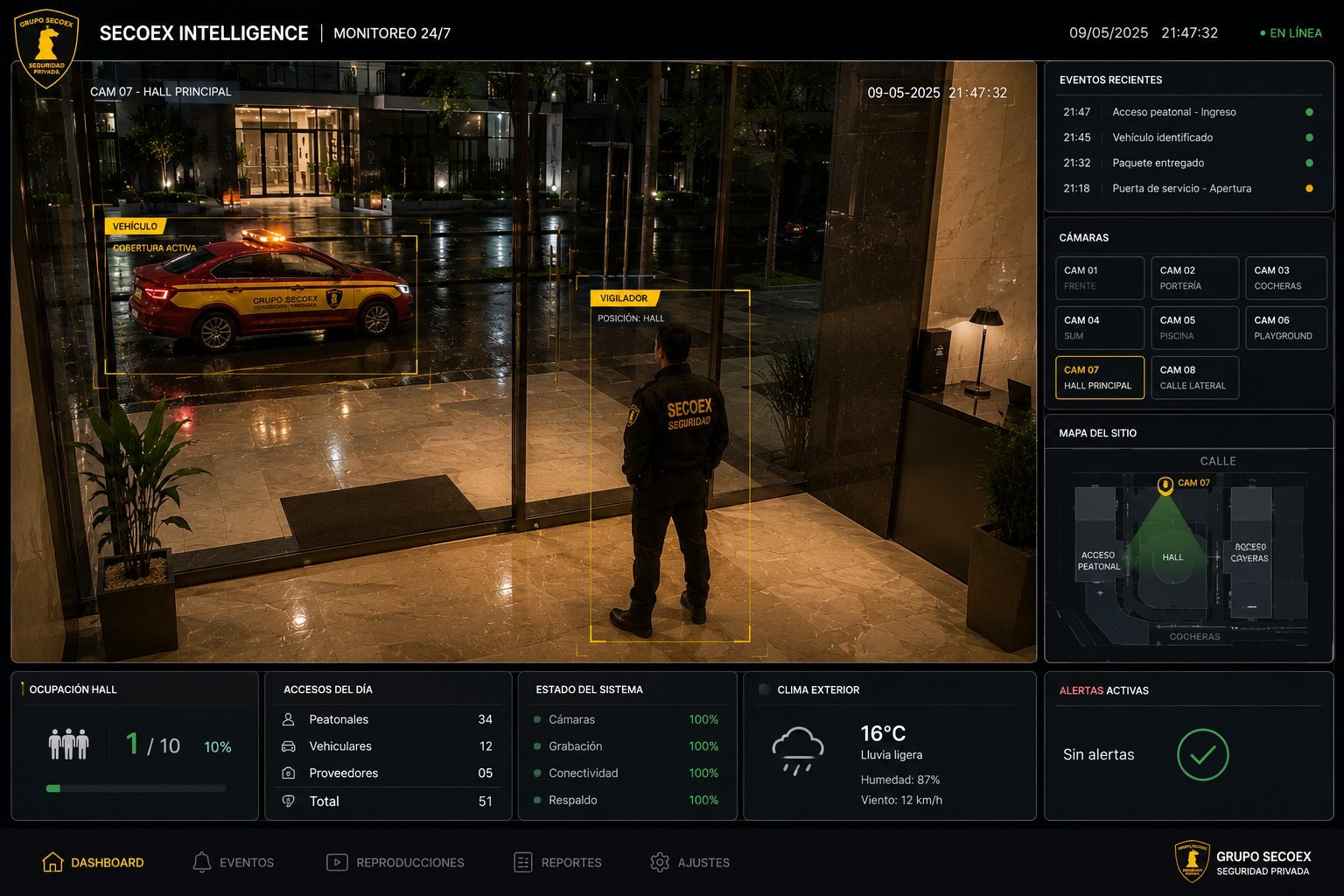Go to the Reportes tab
Screen dimensions: 1344x896
tap(557, 862)
